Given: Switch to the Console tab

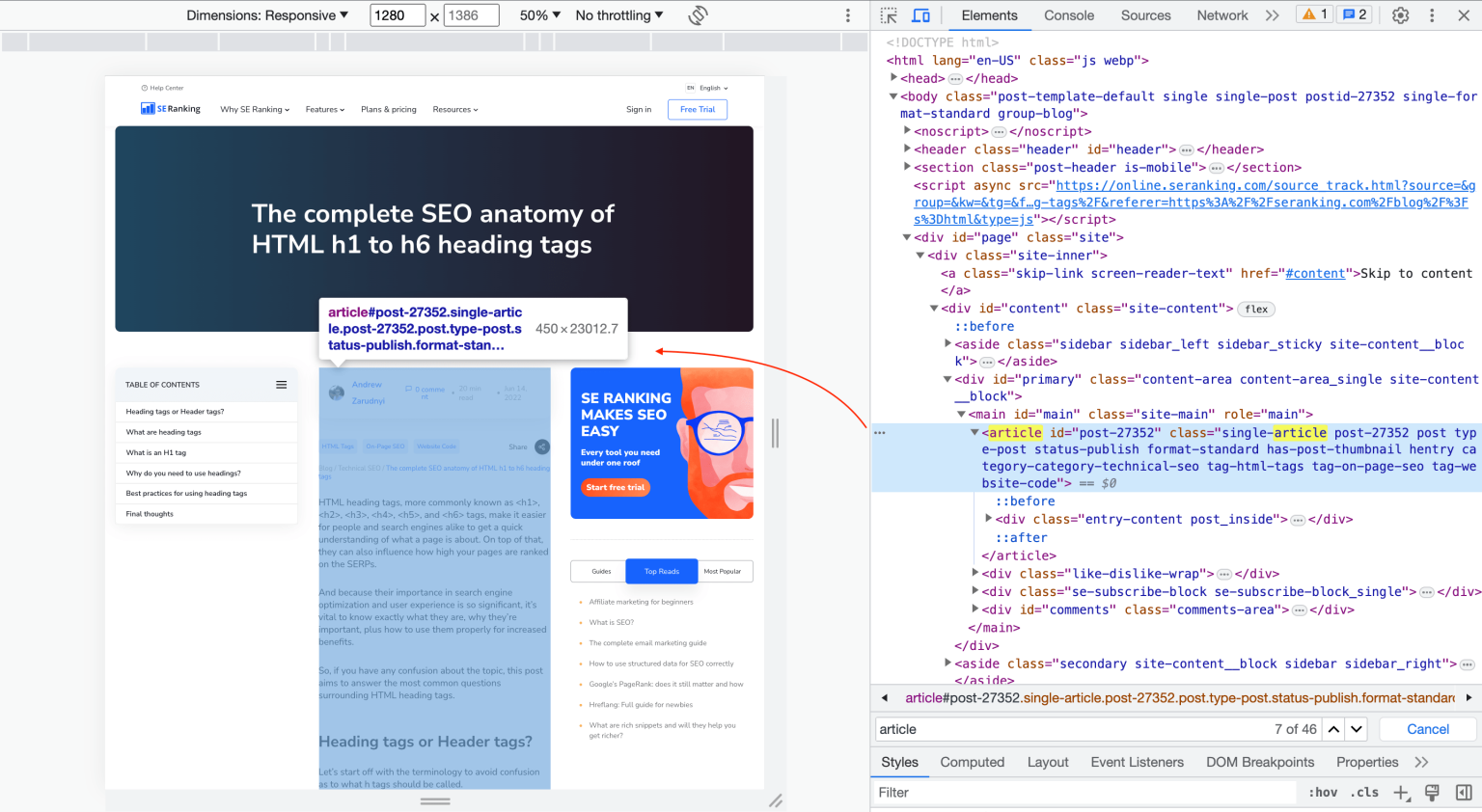Looking at the screenshot, I should pos(1068,15).
